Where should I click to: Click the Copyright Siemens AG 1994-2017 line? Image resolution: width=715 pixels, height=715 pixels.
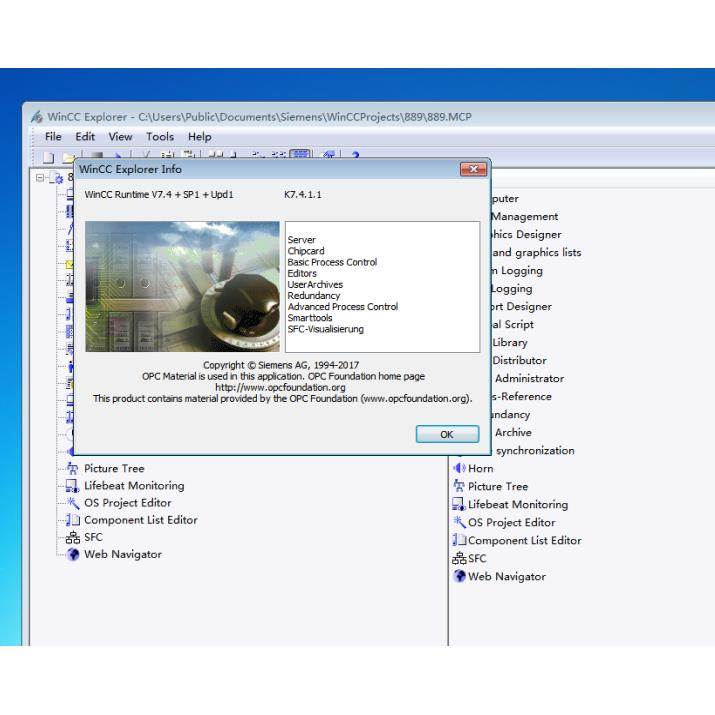[x=281, y=365]
